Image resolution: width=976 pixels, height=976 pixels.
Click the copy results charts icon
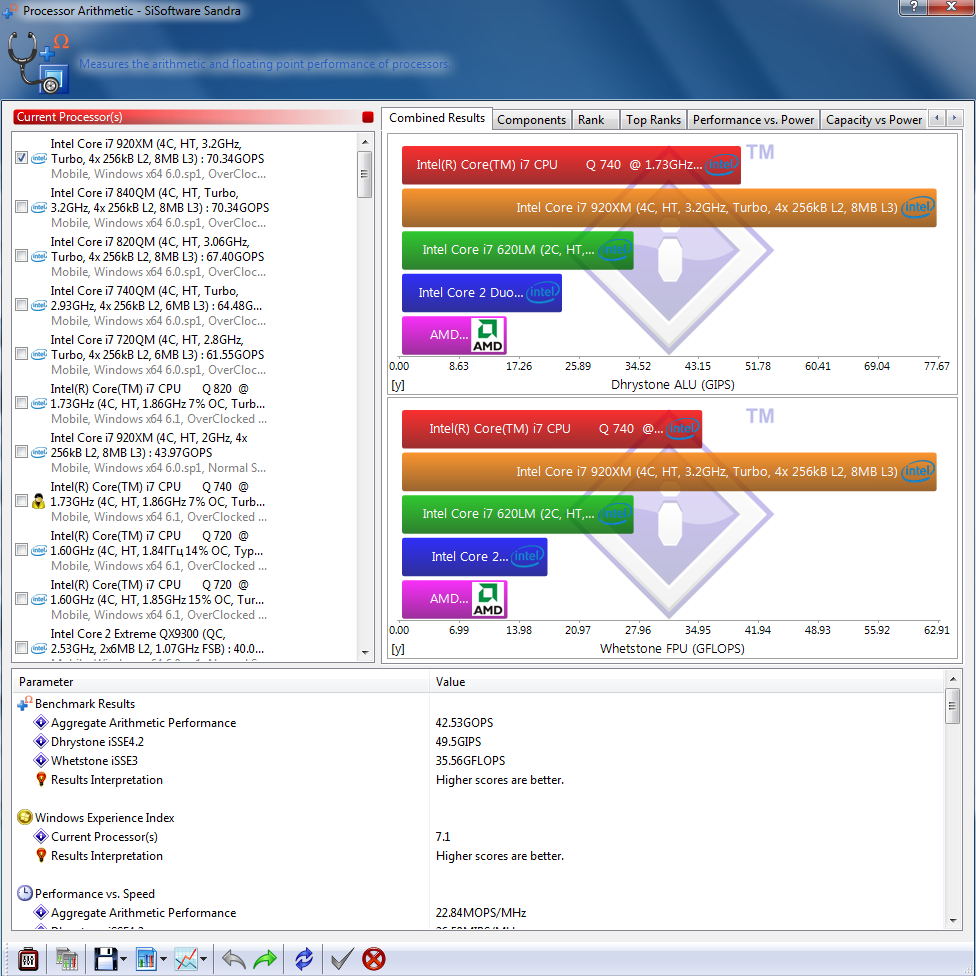pos(67,959)
